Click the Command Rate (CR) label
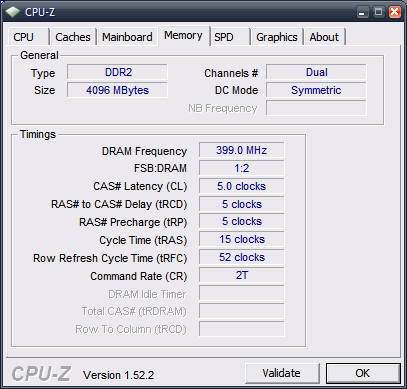The width and height of the screenshot is (407, 389). [139, 276]
